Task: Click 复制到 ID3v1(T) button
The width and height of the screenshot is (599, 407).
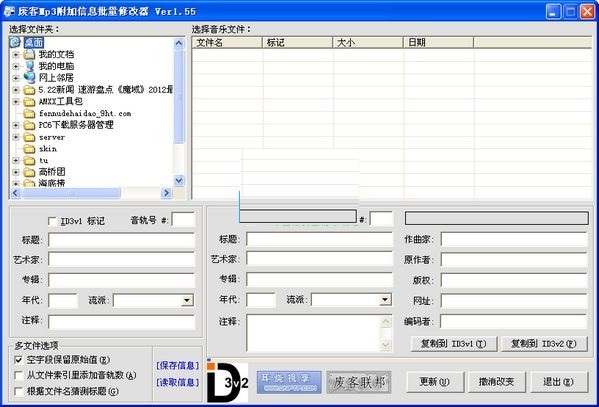Action: (x=454, y=344)
